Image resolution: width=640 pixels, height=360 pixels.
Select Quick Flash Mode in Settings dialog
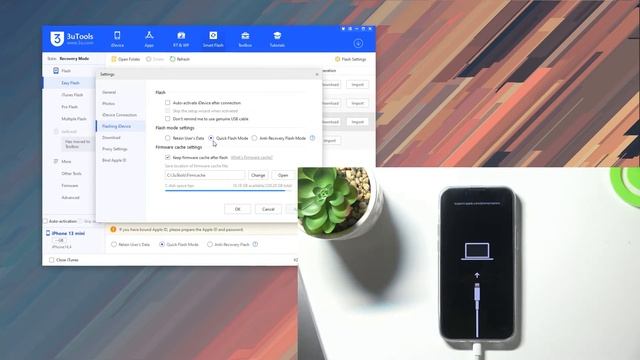click(211, 138)
